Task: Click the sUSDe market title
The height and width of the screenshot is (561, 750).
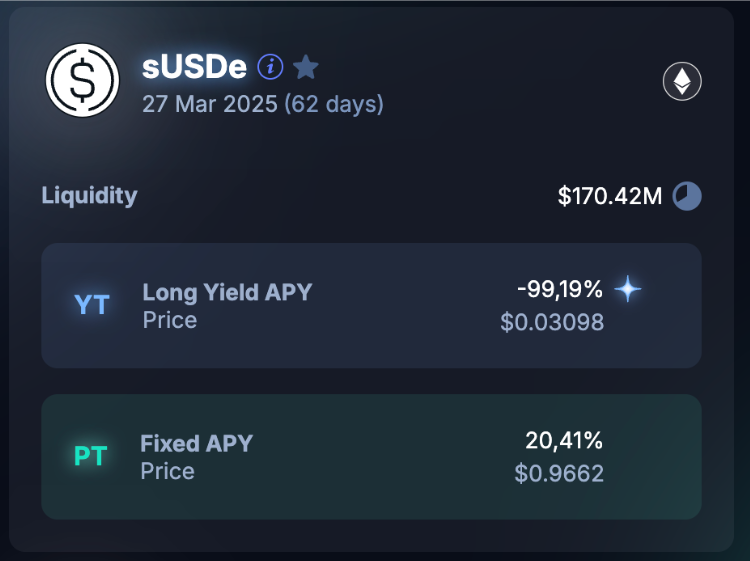Action: (194, 66)
